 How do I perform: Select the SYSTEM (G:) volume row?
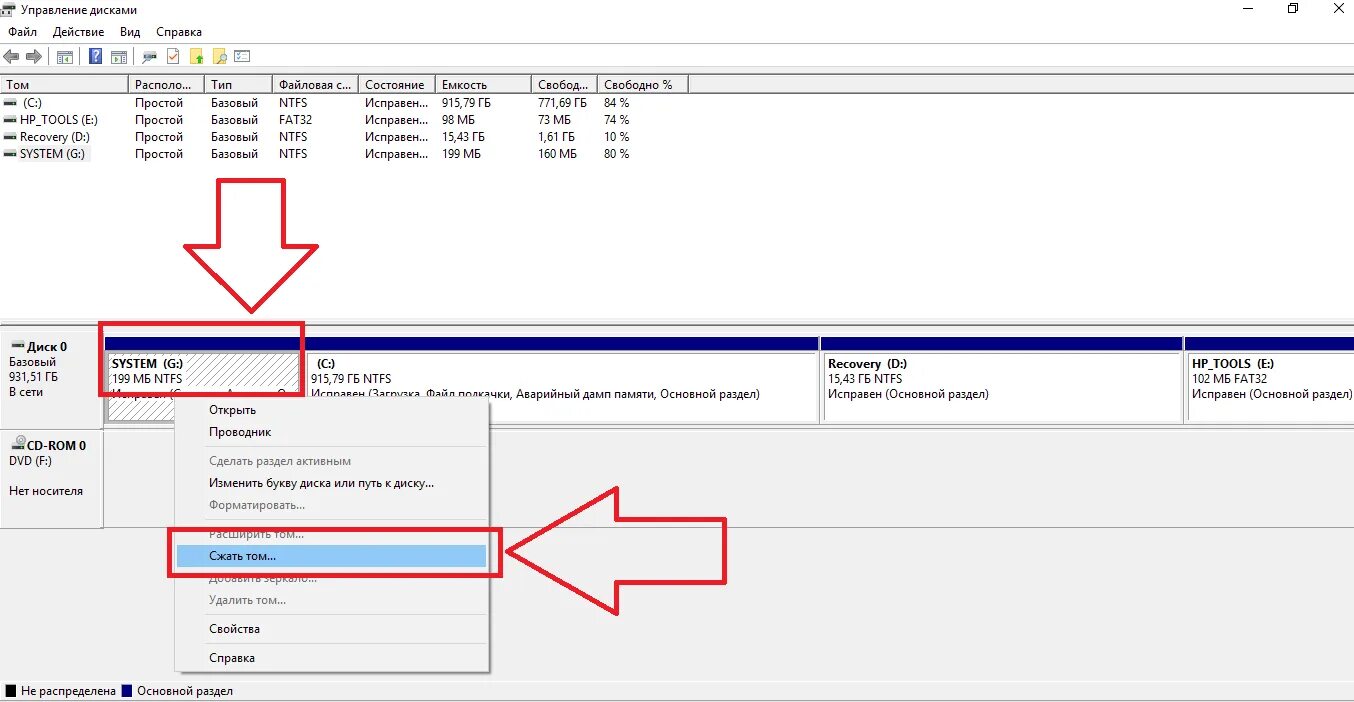[345, 154]
